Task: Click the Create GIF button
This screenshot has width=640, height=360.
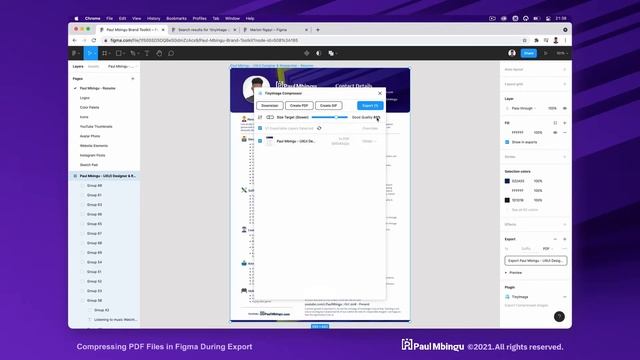Action: [329, 106]
